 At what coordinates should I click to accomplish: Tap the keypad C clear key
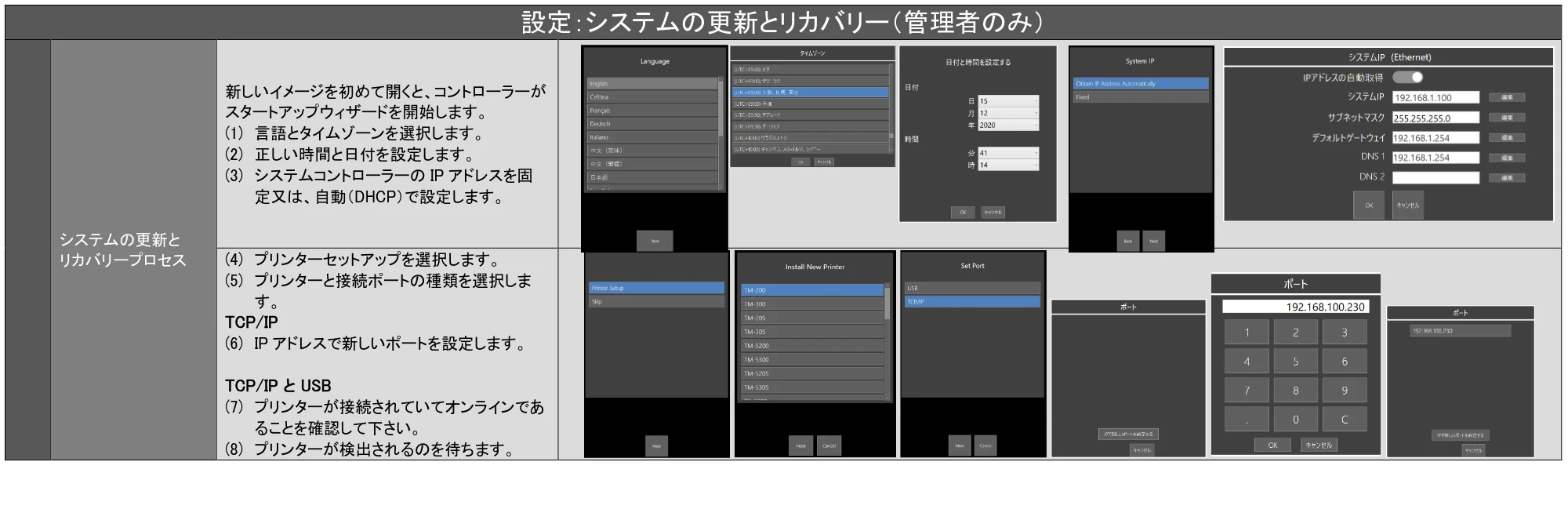pos(1345,420)
